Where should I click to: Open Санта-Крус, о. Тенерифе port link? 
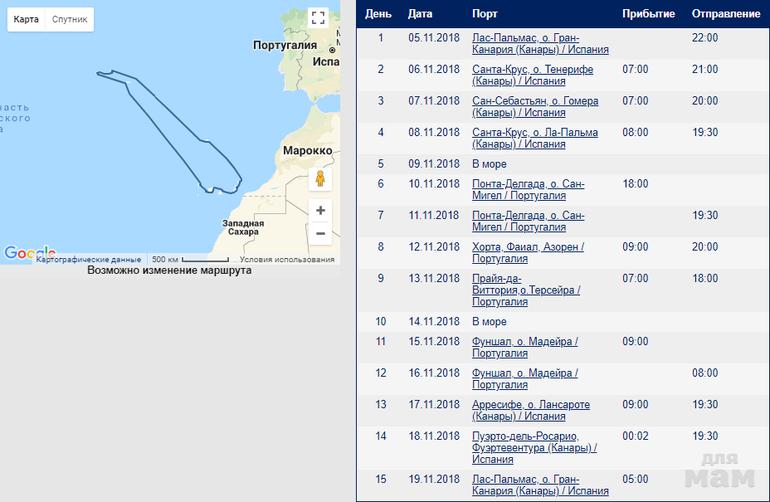coord(532,69)
